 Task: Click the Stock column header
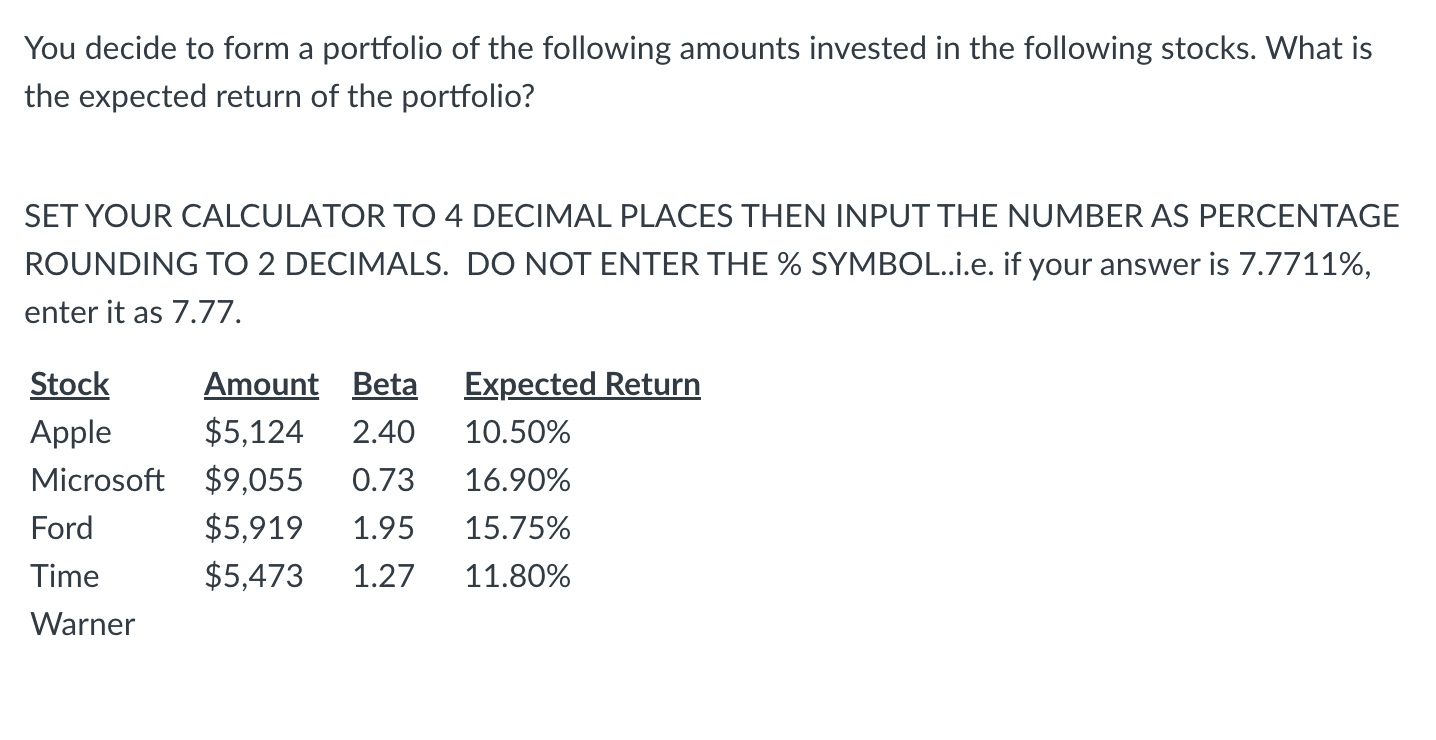coord(70,384)
